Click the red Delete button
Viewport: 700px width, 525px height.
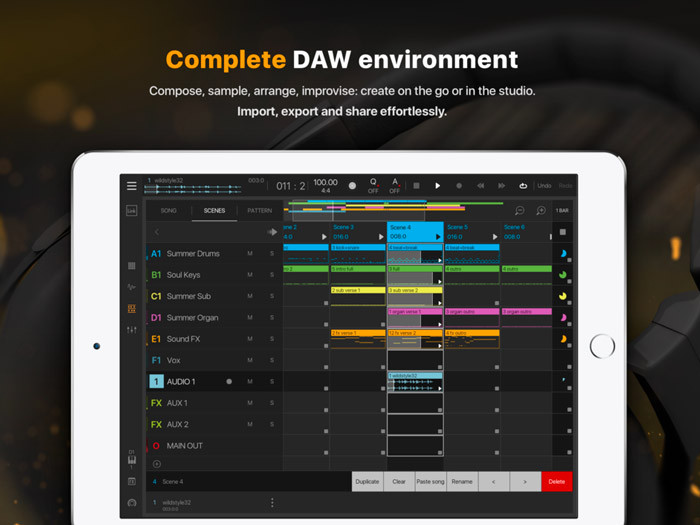tap(557, 482)
